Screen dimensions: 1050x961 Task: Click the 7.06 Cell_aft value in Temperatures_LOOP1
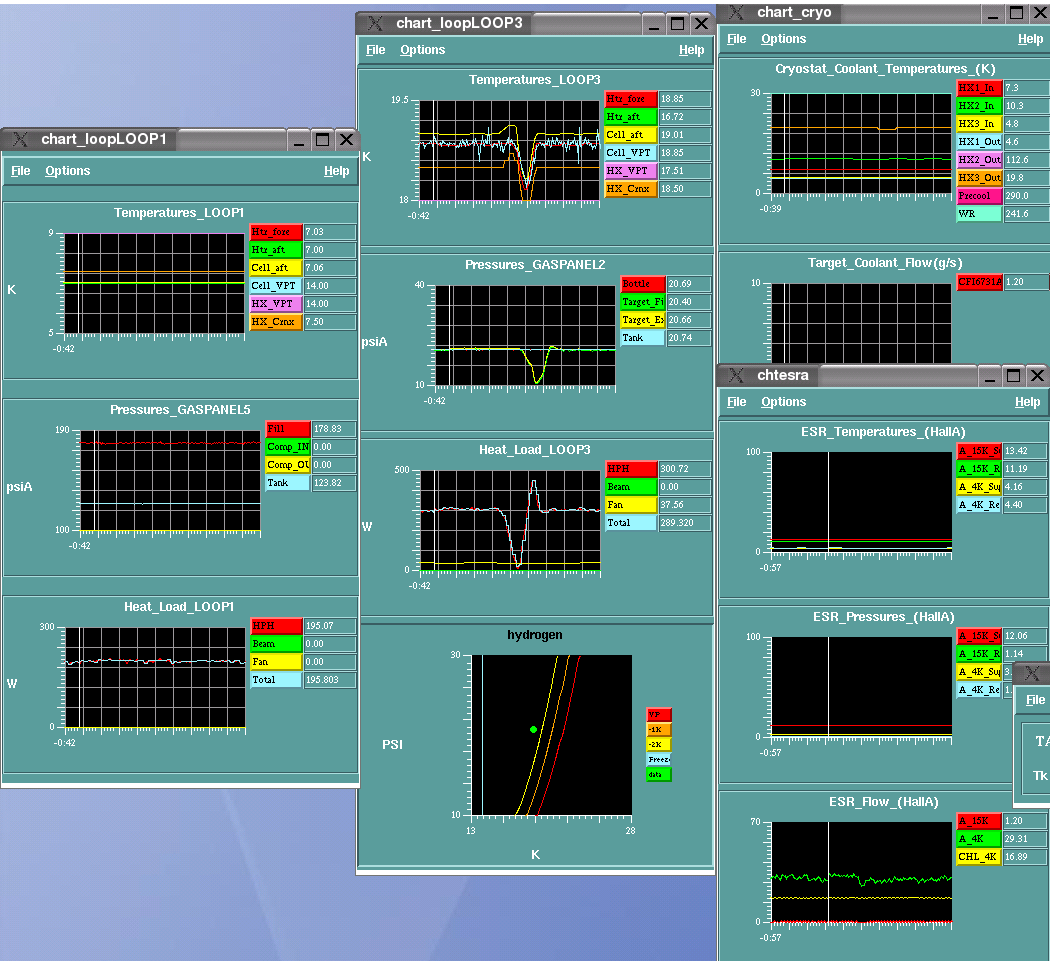coord(329,268)
